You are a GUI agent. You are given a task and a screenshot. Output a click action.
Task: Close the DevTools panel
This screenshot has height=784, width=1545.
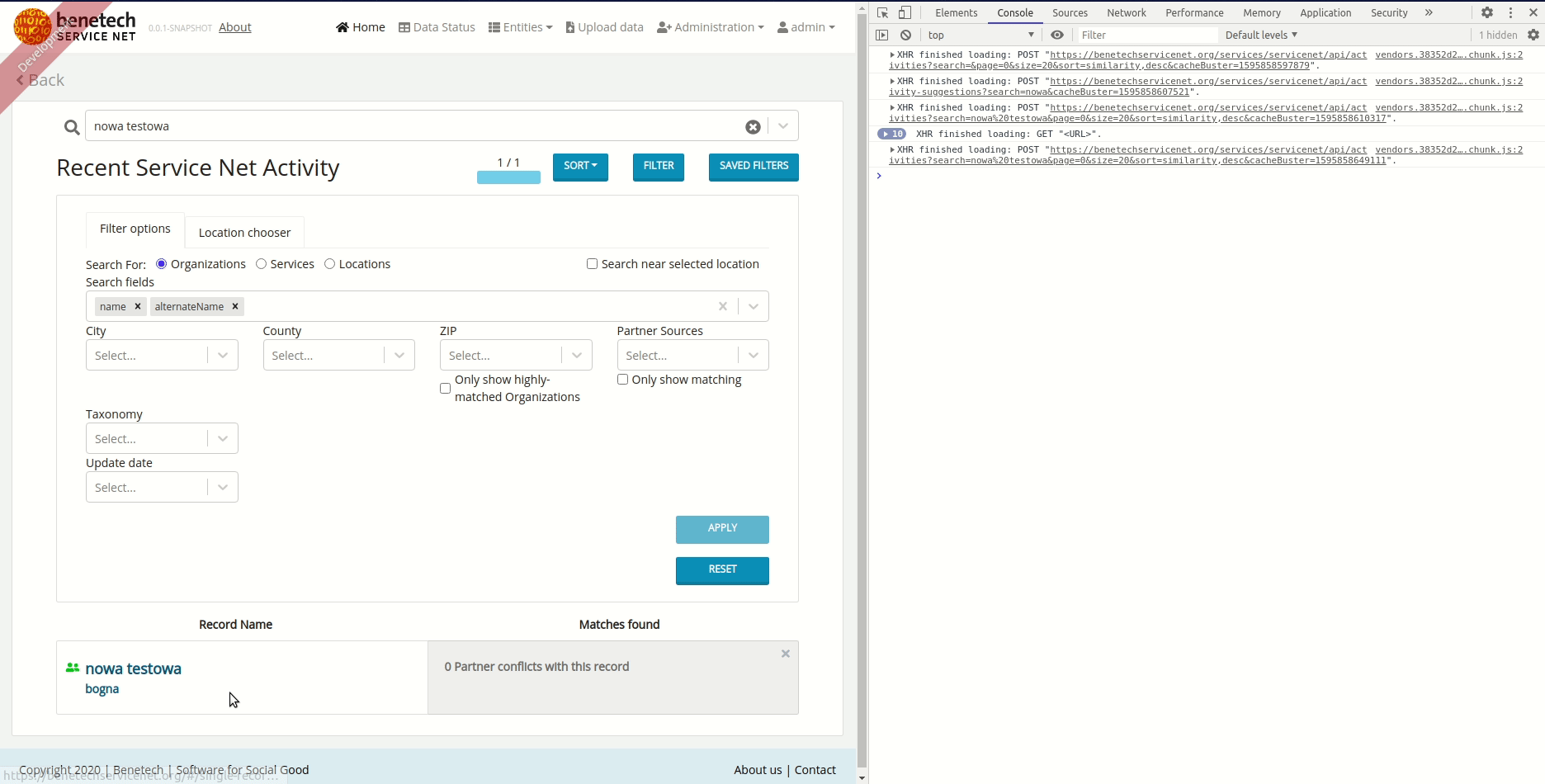[1533, 12]
